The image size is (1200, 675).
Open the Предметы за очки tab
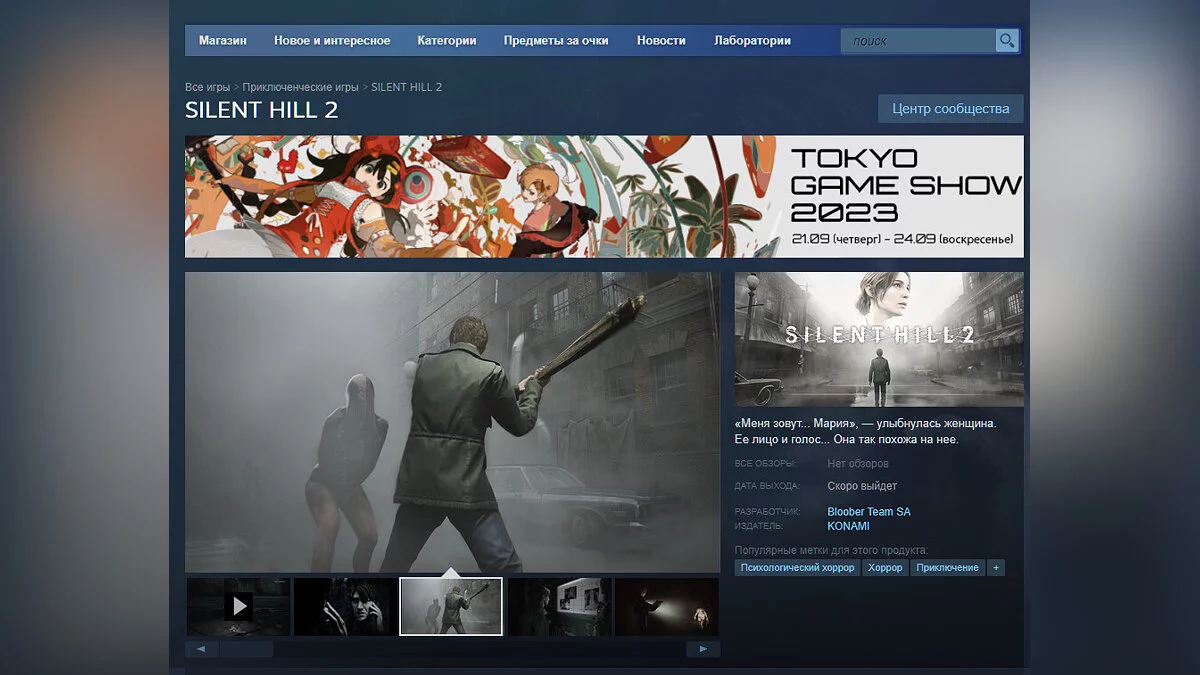coord(556,41)
